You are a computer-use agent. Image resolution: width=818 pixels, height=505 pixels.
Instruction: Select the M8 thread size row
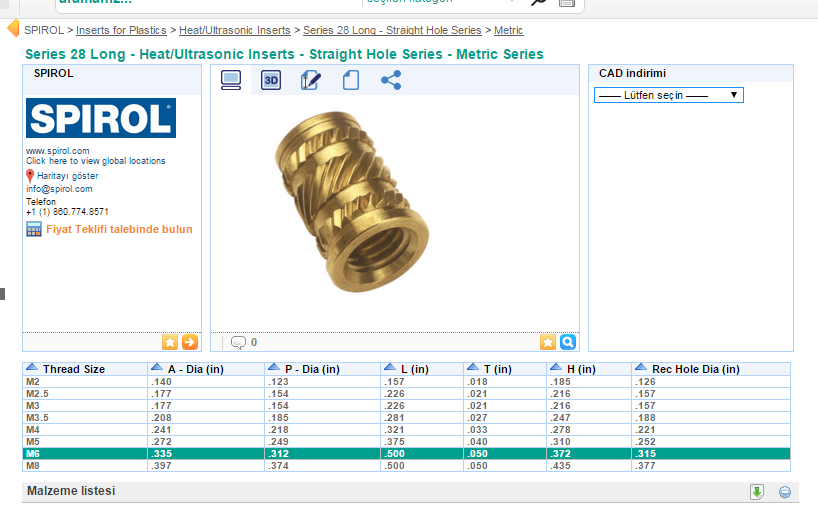[x=34, y=466]
